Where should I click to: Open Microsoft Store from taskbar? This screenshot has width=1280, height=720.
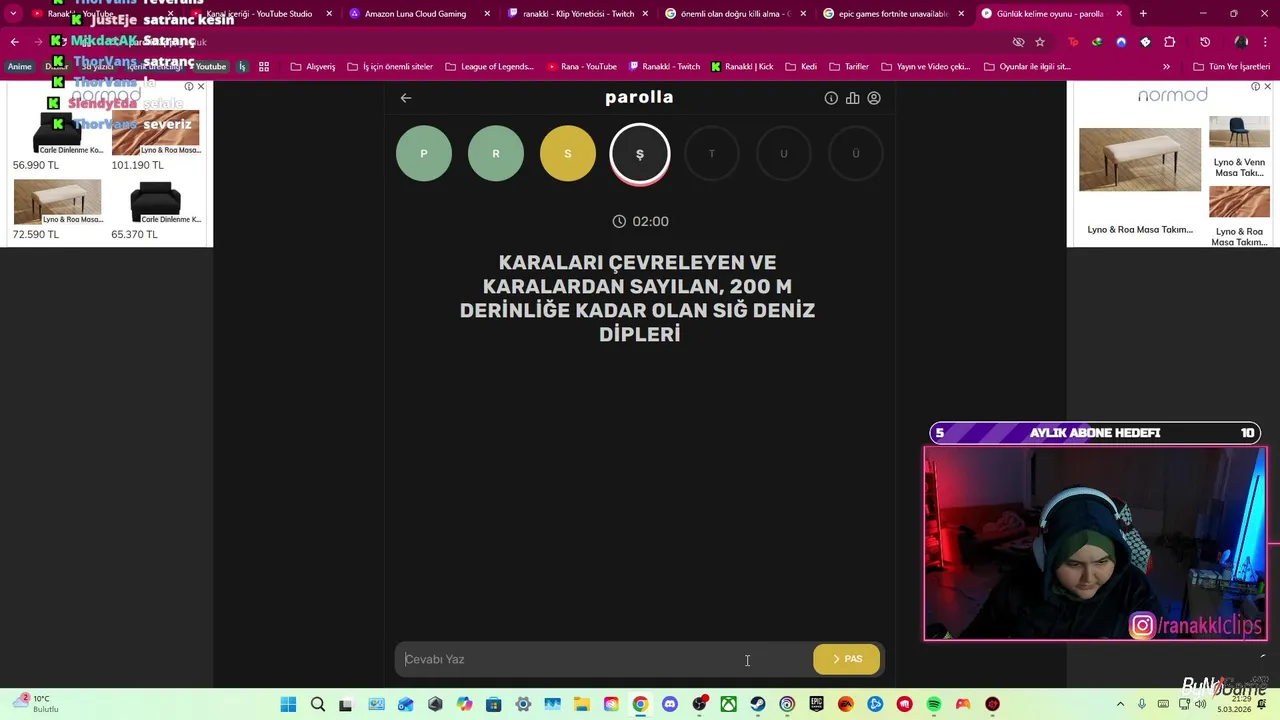click(x=494, y=704)
